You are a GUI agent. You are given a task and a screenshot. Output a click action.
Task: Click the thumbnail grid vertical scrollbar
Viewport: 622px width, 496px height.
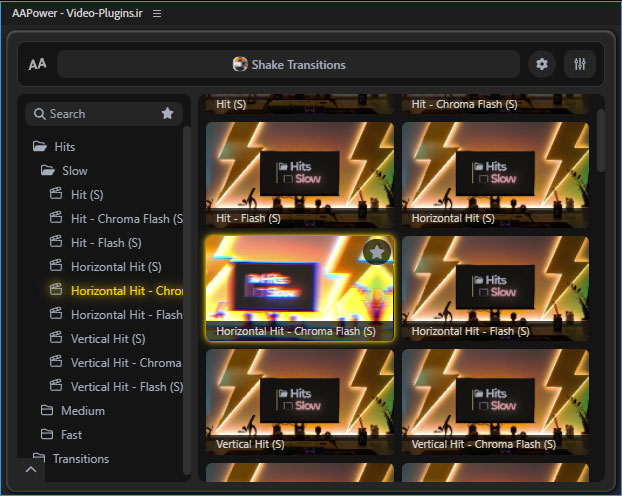tap(601, 140)
